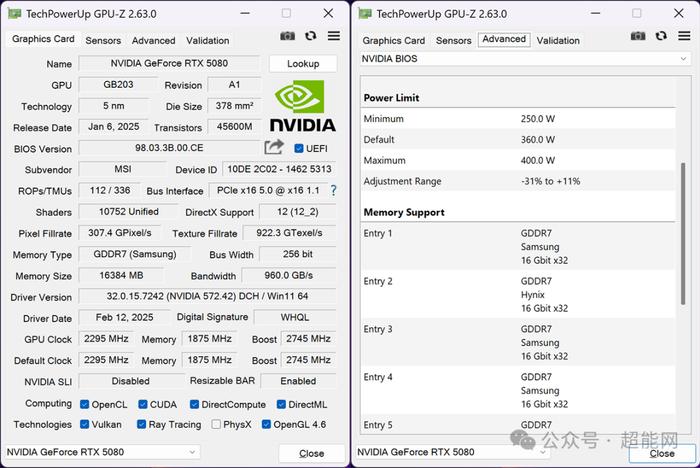Open Sensors tab in right window
The height and width of the screenshot is (468, 700).
click(x=454, y=41)
